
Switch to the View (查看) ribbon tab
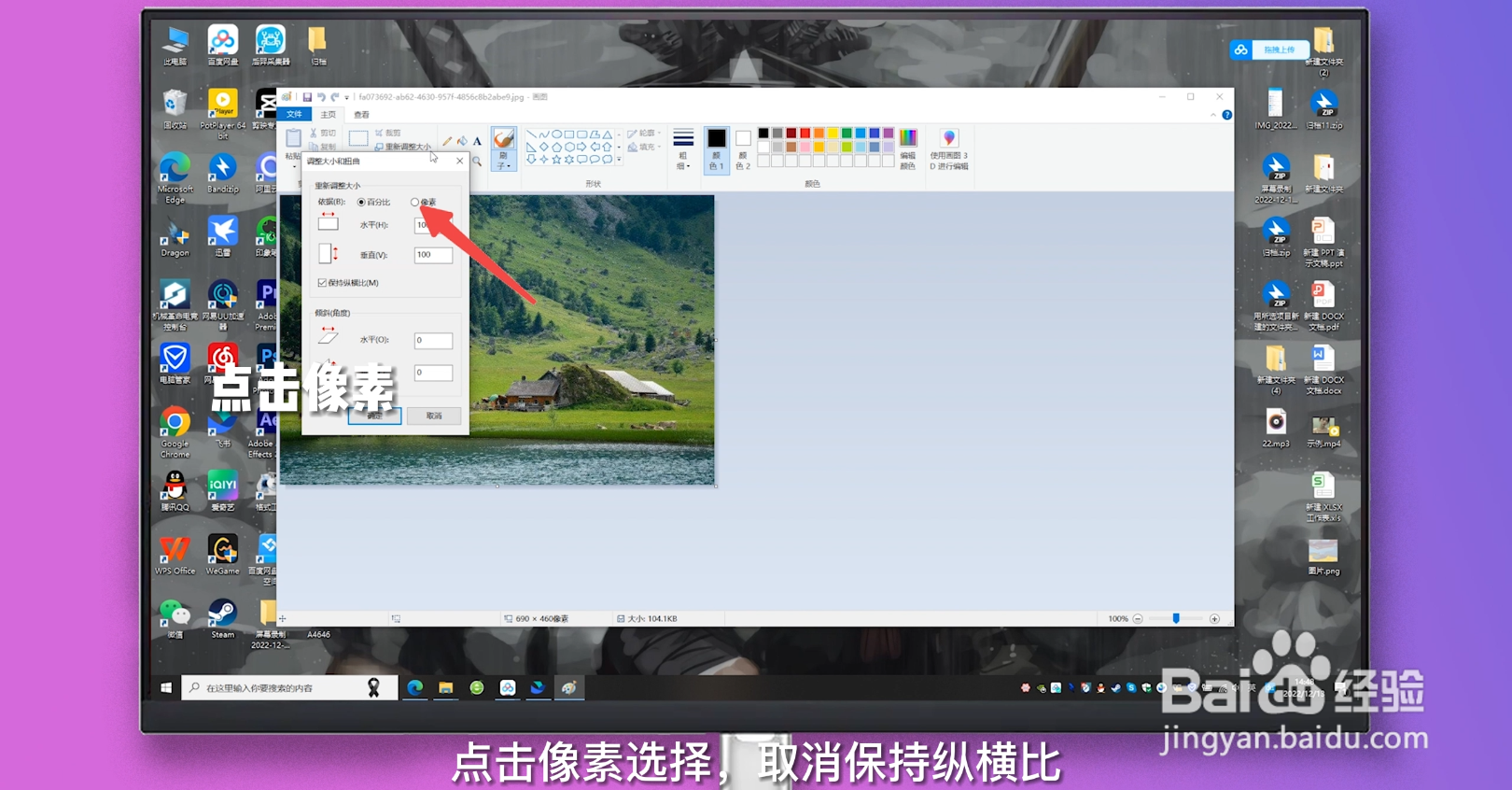point(361,114)
